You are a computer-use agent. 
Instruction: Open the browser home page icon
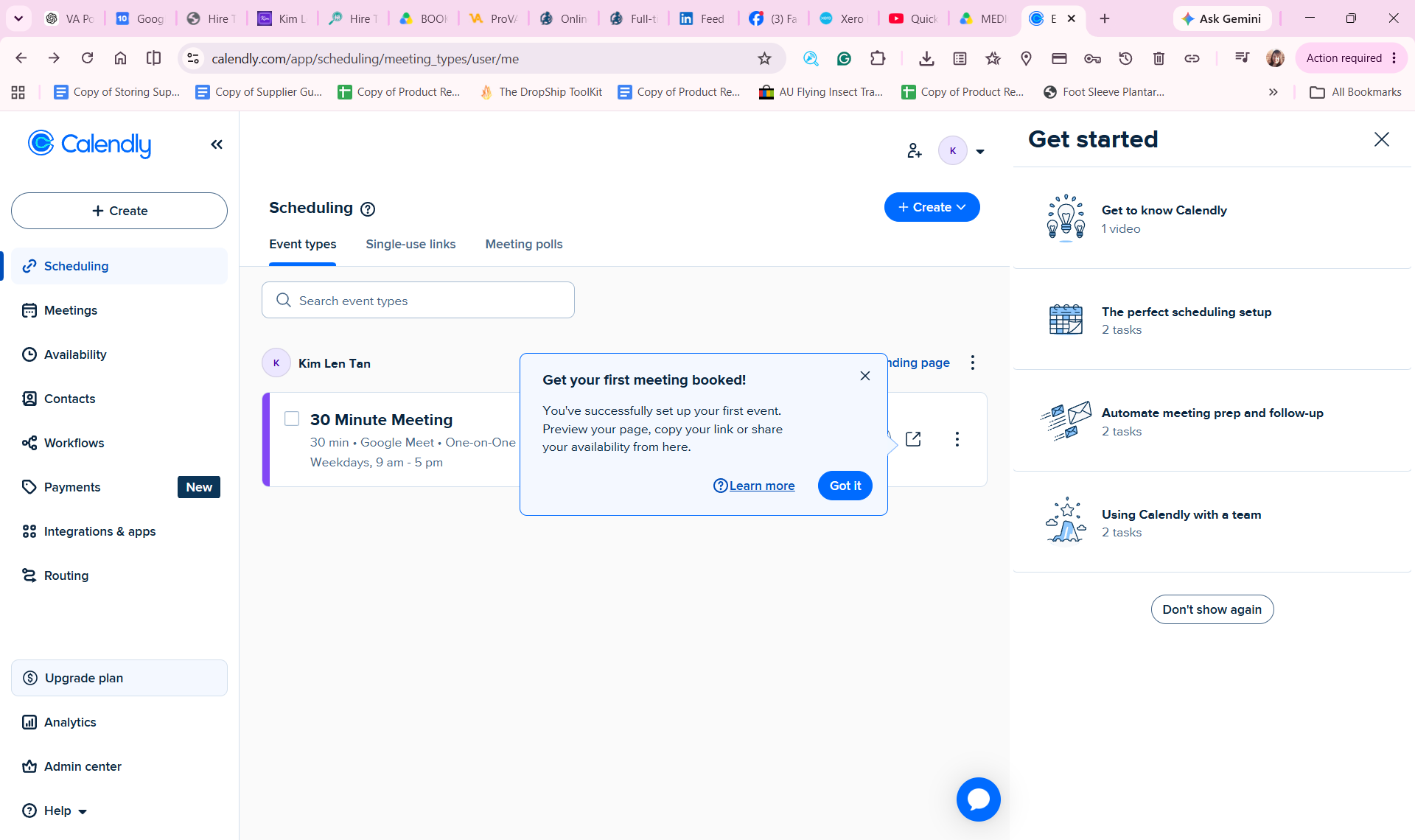tap(120, 58)
